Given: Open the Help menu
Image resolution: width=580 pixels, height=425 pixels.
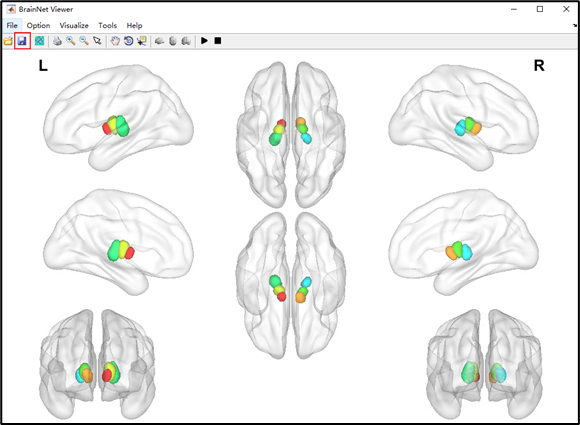Looking at the screenshot, I should pyautogui.click(x=134, y=26).
